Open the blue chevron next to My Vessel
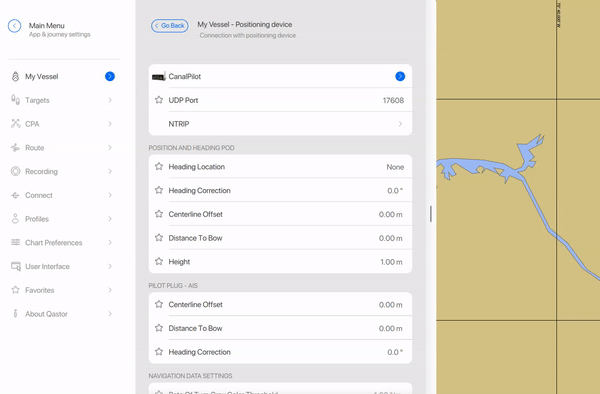This screenshot has height=394, width=600. [110, 77]
